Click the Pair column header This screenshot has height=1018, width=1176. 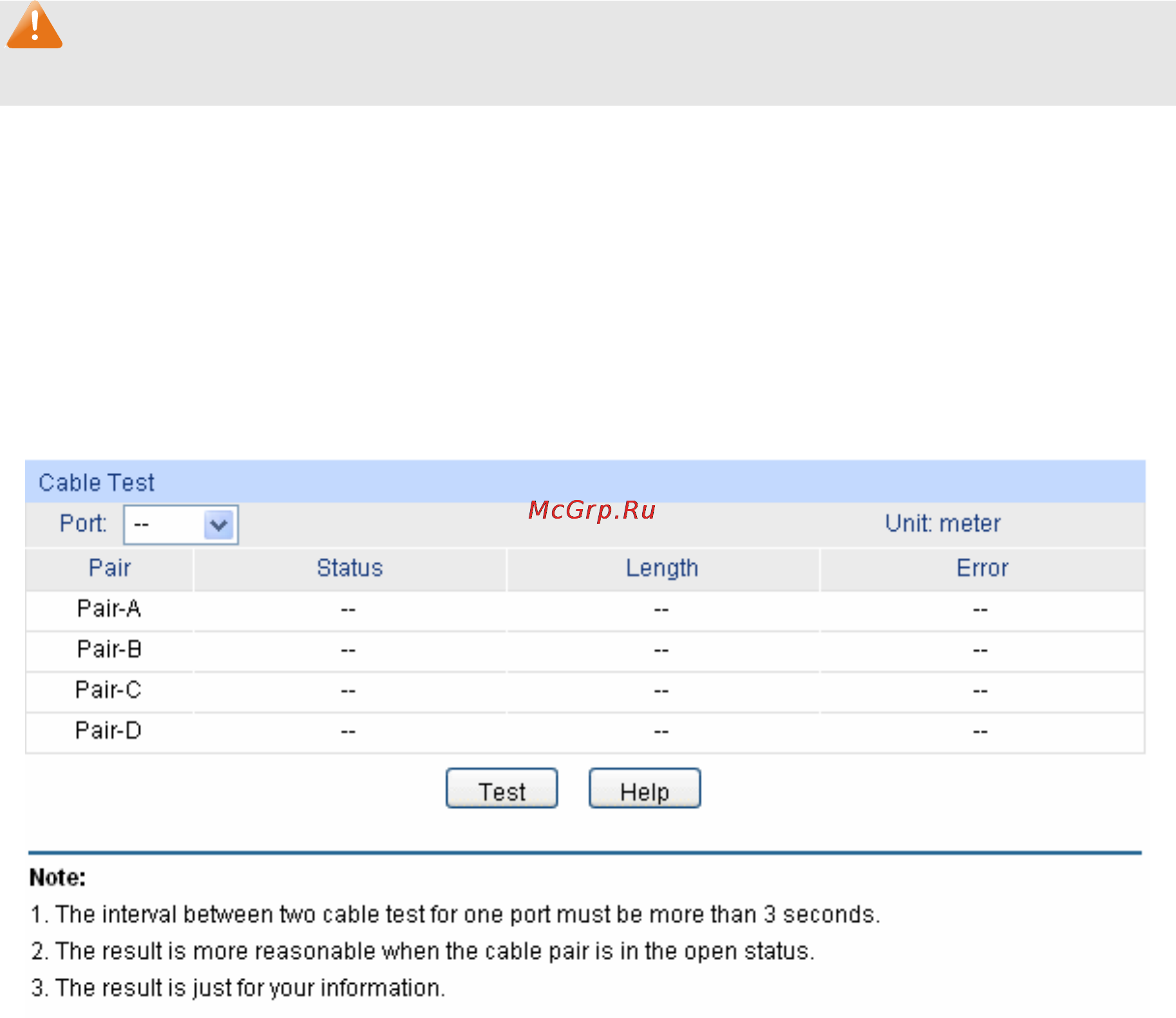(x=109, y=568)
